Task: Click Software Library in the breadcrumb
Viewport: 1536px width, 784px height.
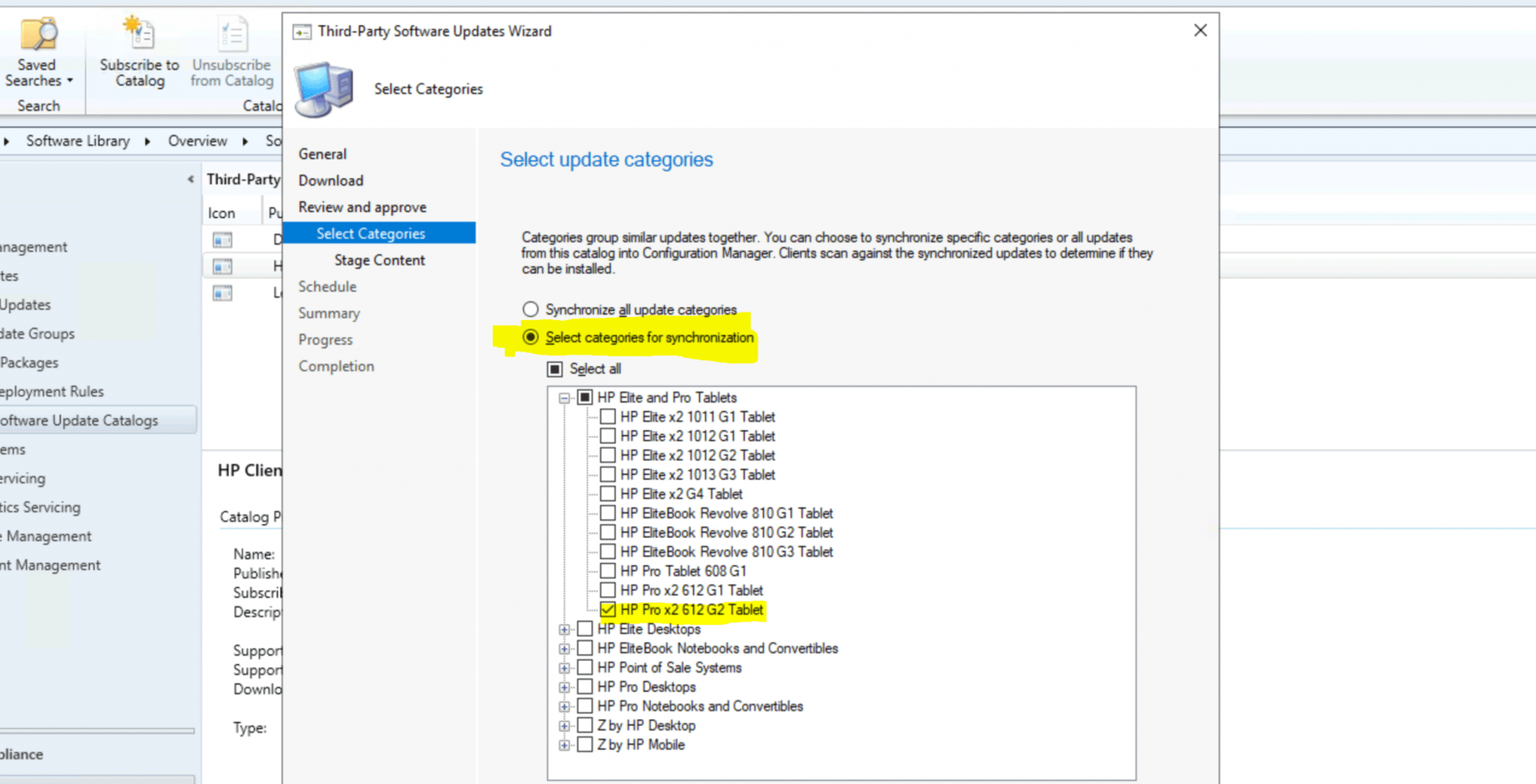Action: 78,141
